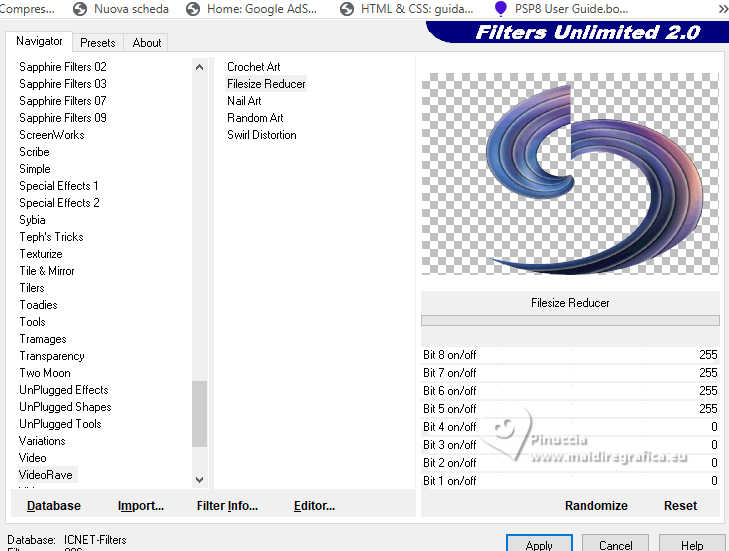Select UnPlugged Shapes category
Screen dimensions: 729x551
coord(65,407)
